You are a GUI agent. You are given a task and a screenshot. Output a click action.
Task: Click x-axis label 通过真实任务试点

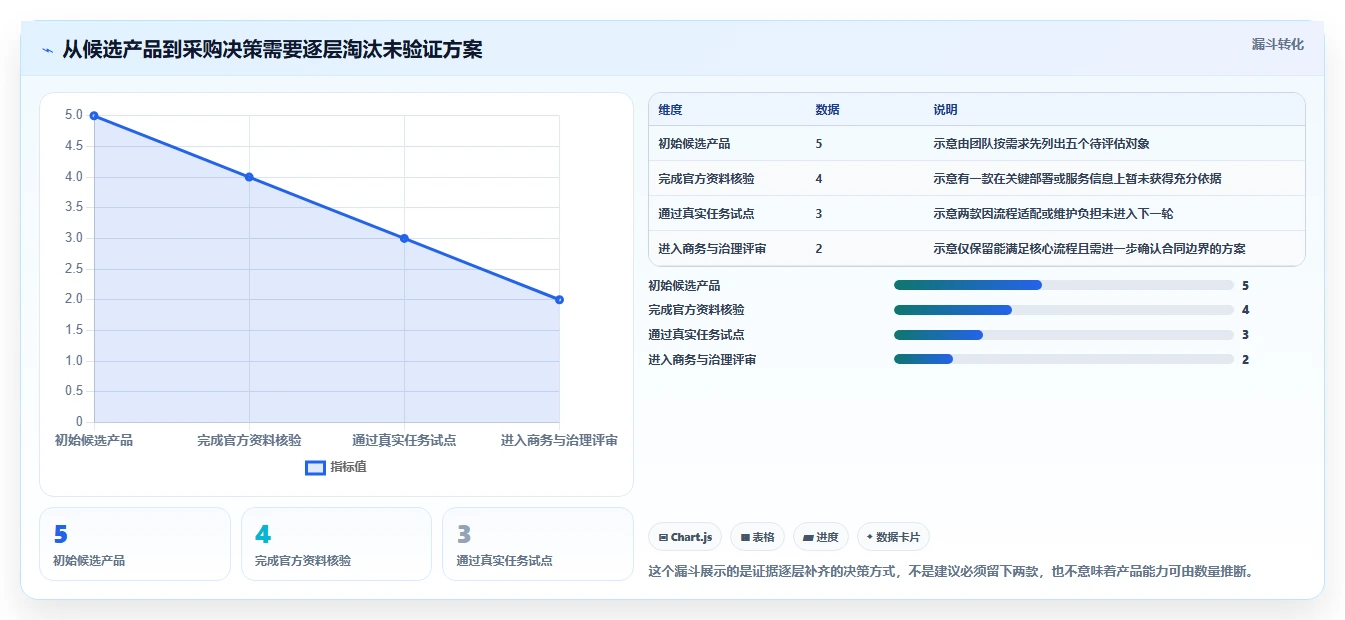(x=404, y=440)
